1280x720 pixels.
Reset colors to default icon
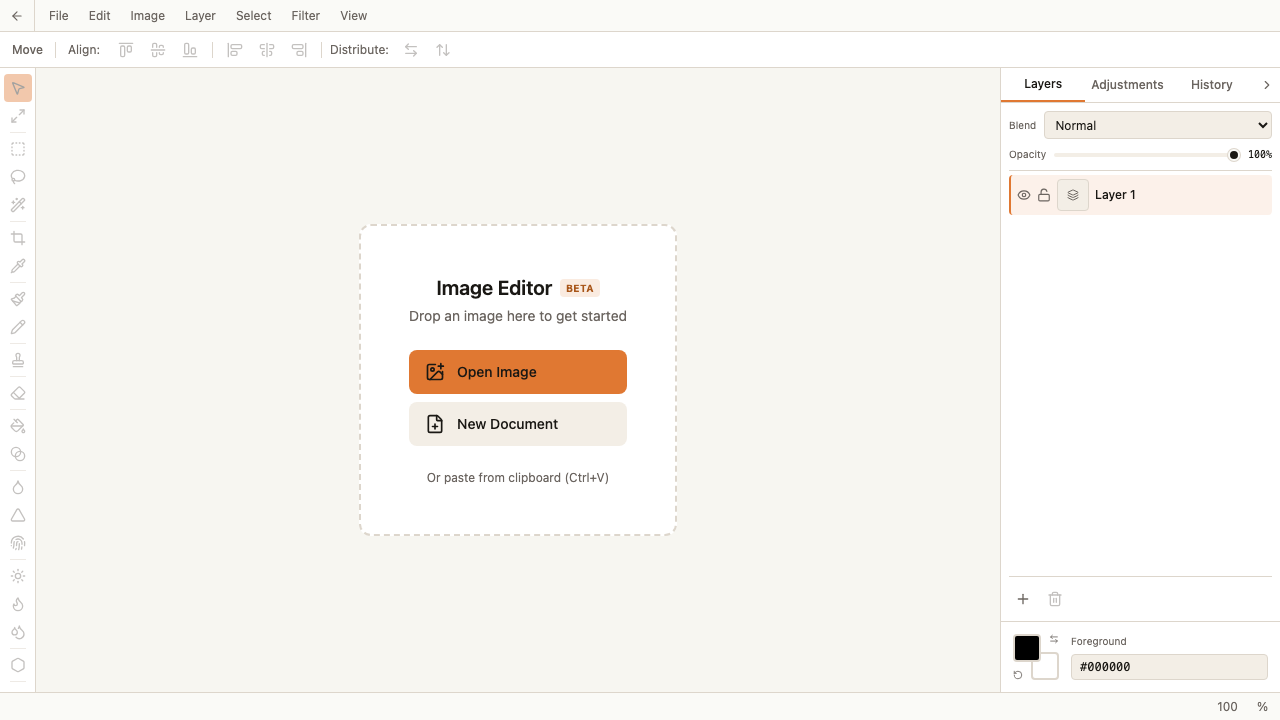1018,675
